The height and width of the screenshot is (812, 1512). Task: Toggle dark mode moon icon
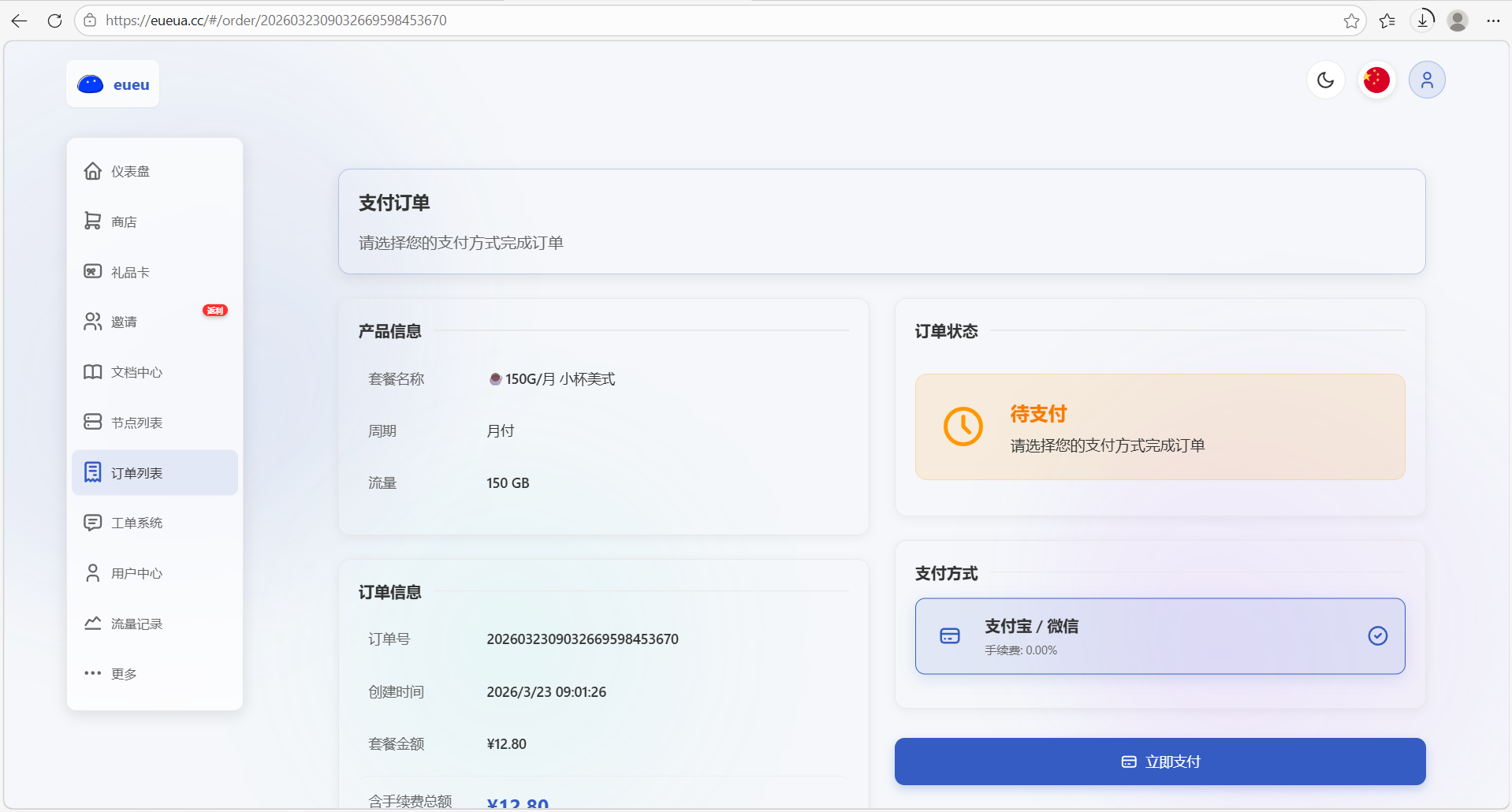[1325, 80]
